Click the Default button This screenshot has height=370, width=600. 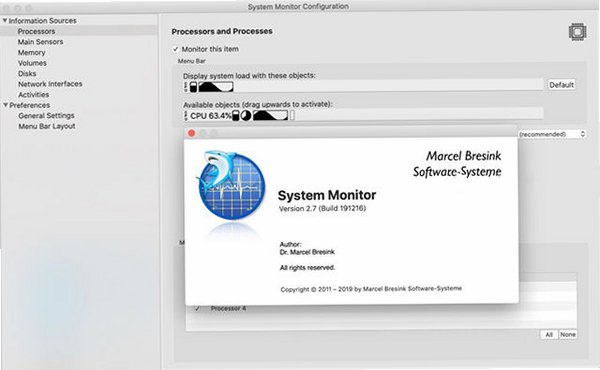pos(561,85)
